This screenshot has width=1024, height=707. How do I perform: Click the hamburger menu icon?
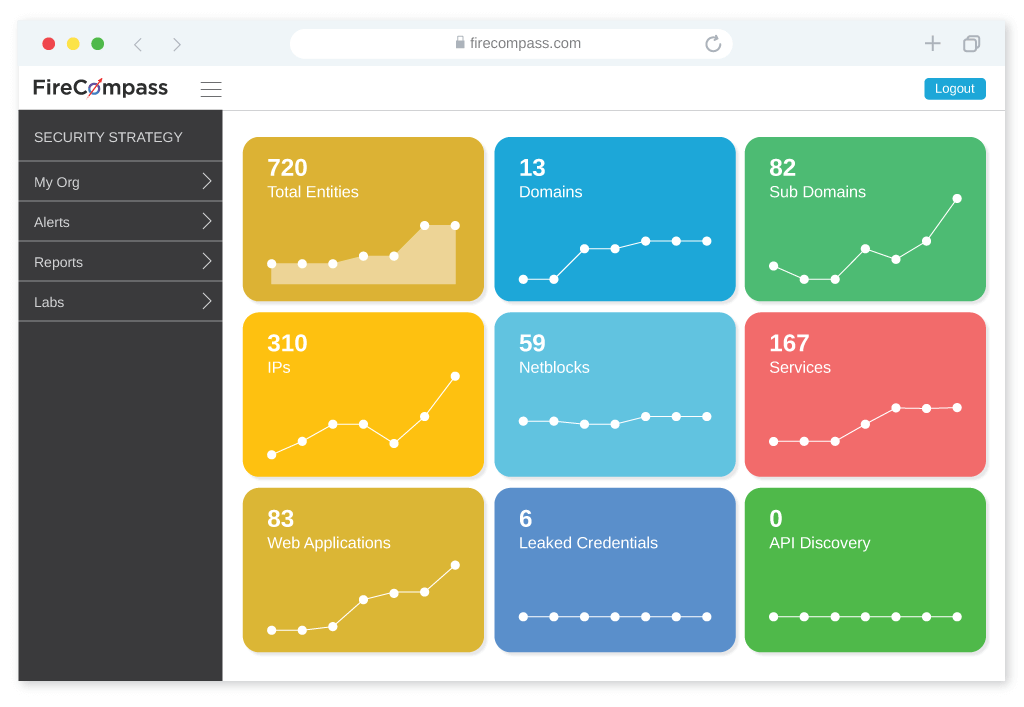pos(211,89)
